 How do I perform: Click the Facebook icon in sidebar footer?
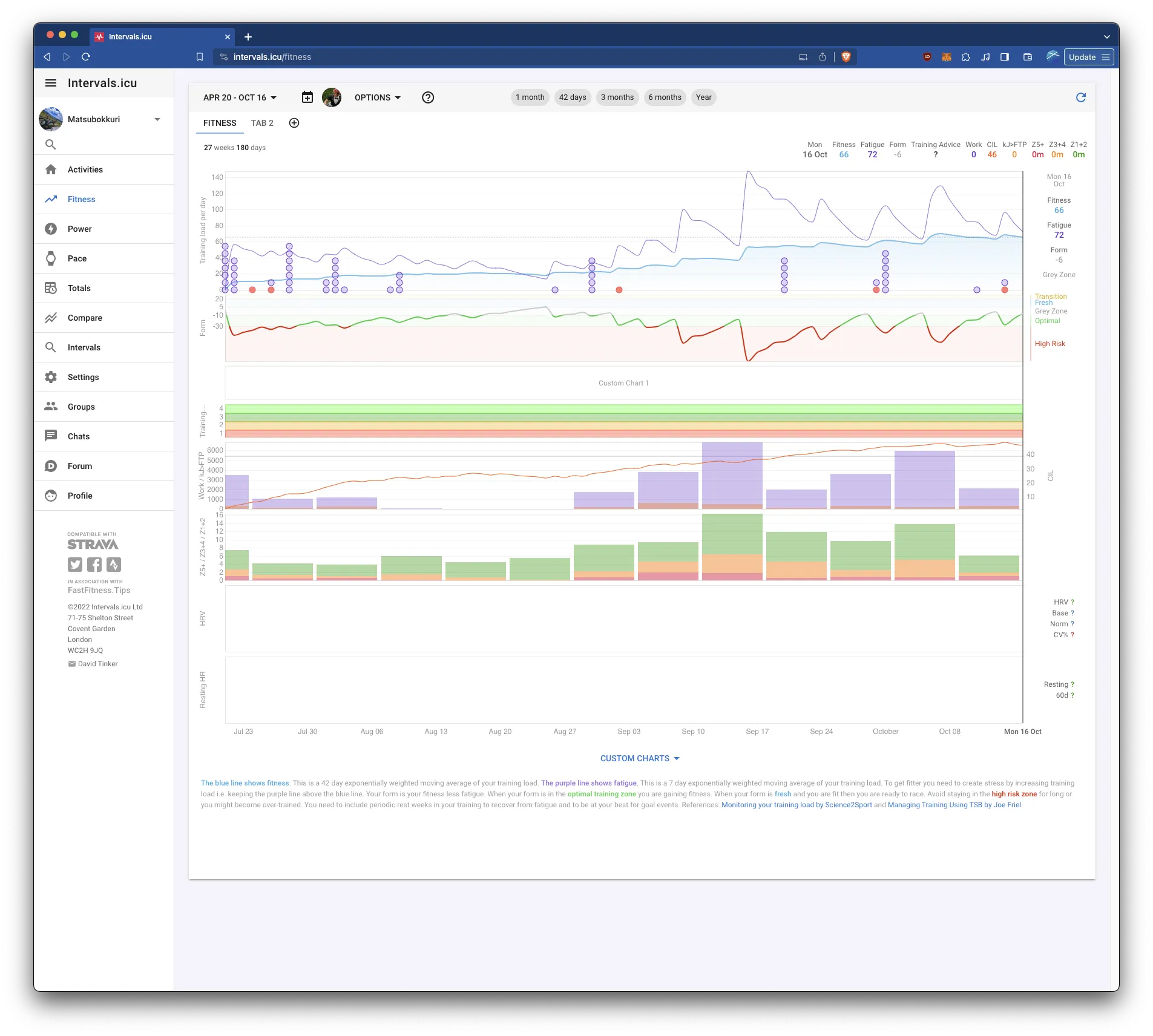pyautogui.click(x=94, y=565)
